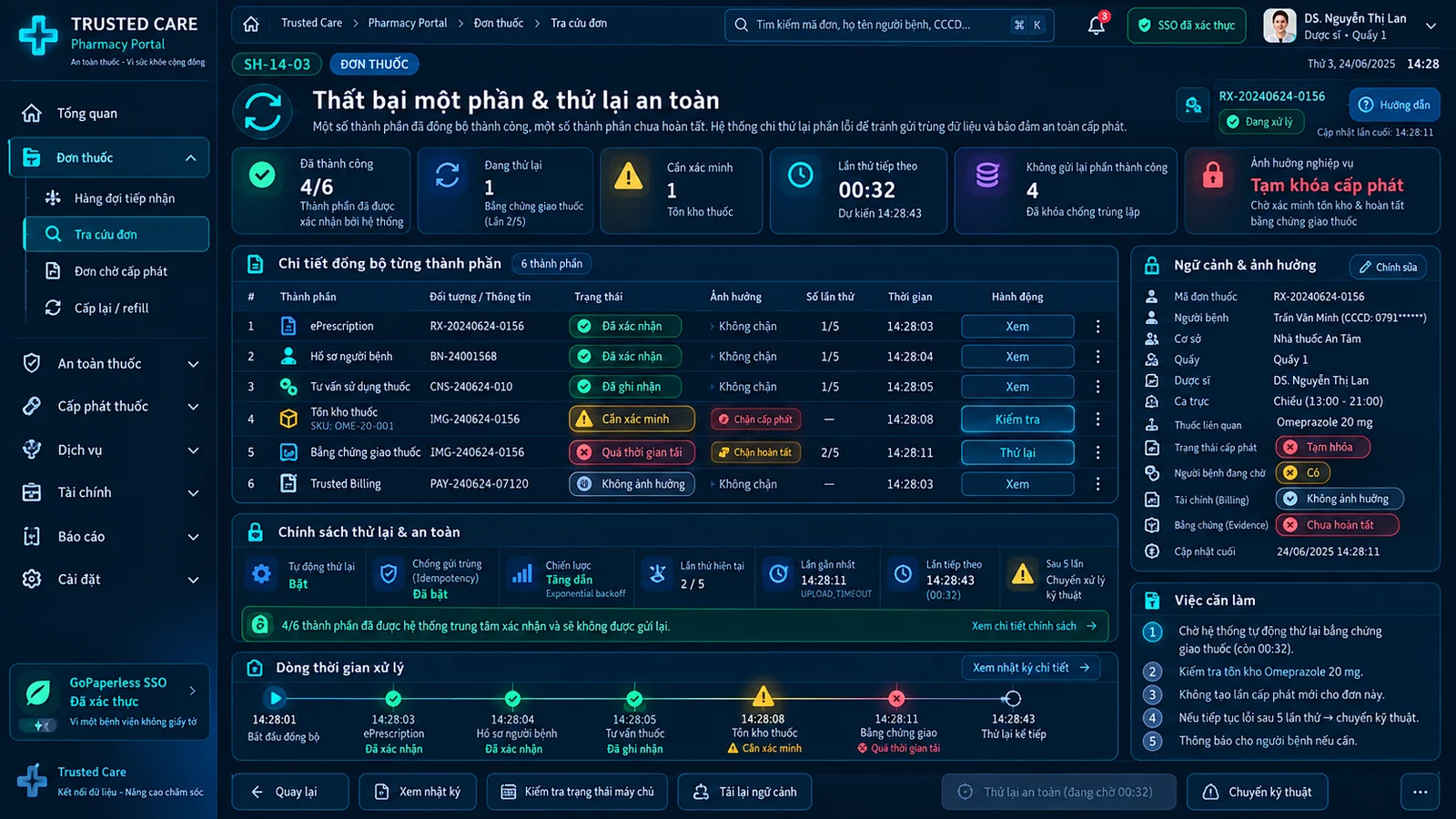Collapse the Đơn thuốc sidebar section
The image size is (1456, 819).
(190, 158)
